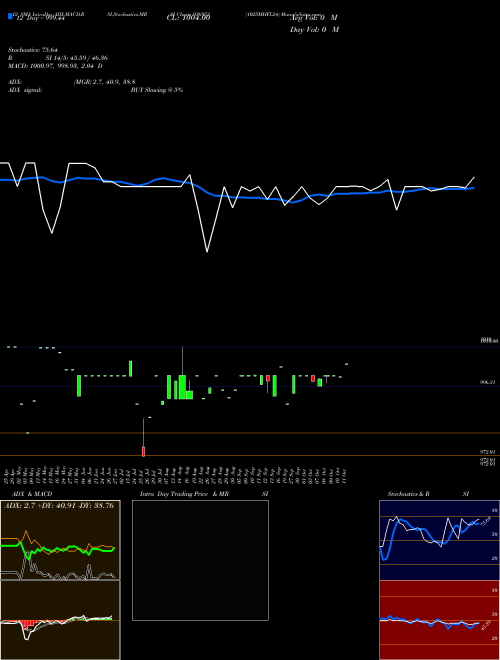The image size is (500, 660).
Task: Click the 'SI 14/3: 45.59 / 46.86' reading
Action: [77, 58]
